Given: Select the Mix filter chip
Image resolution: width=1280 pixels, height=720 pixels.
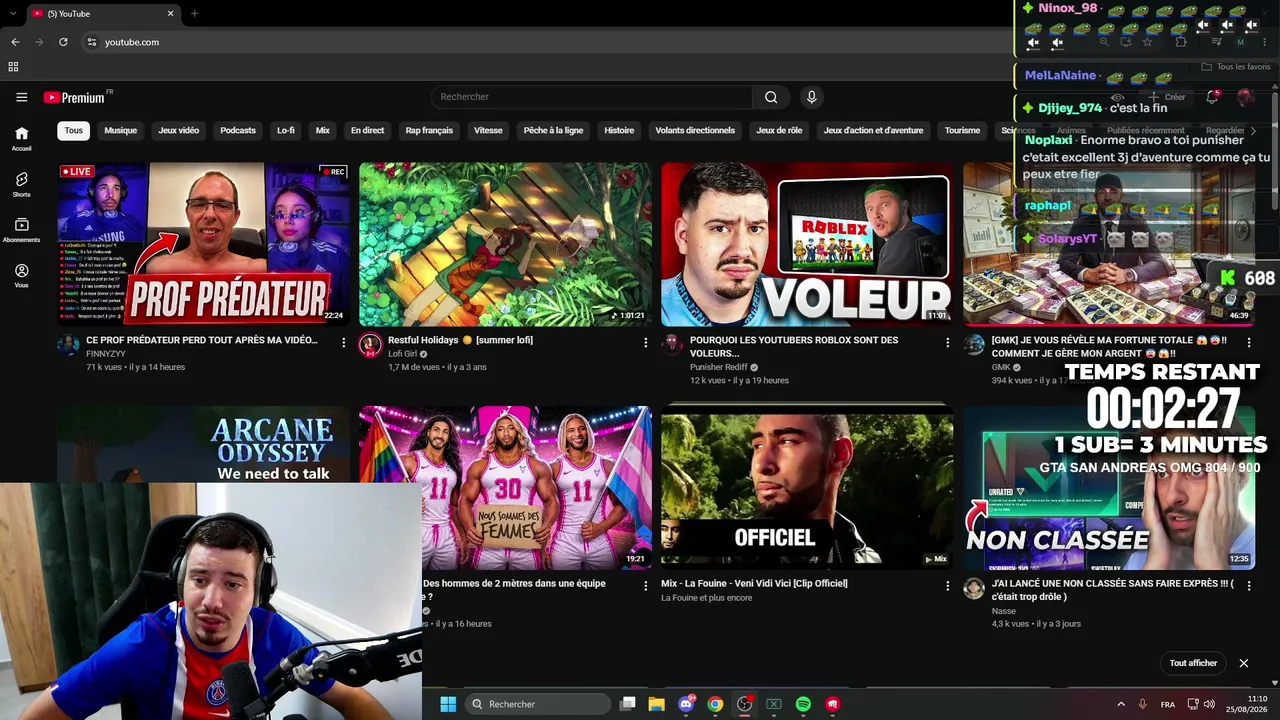Looking at the screenshot, I should 323,130.
